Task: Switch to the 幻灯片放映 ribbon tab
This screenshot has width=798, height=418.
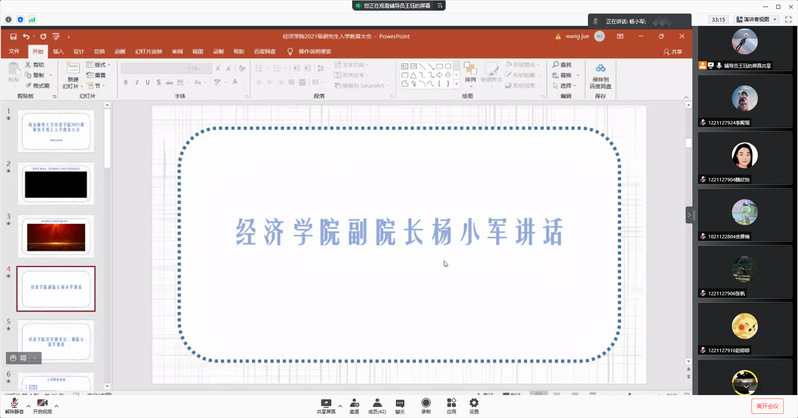Action: [x=149, y=51]
